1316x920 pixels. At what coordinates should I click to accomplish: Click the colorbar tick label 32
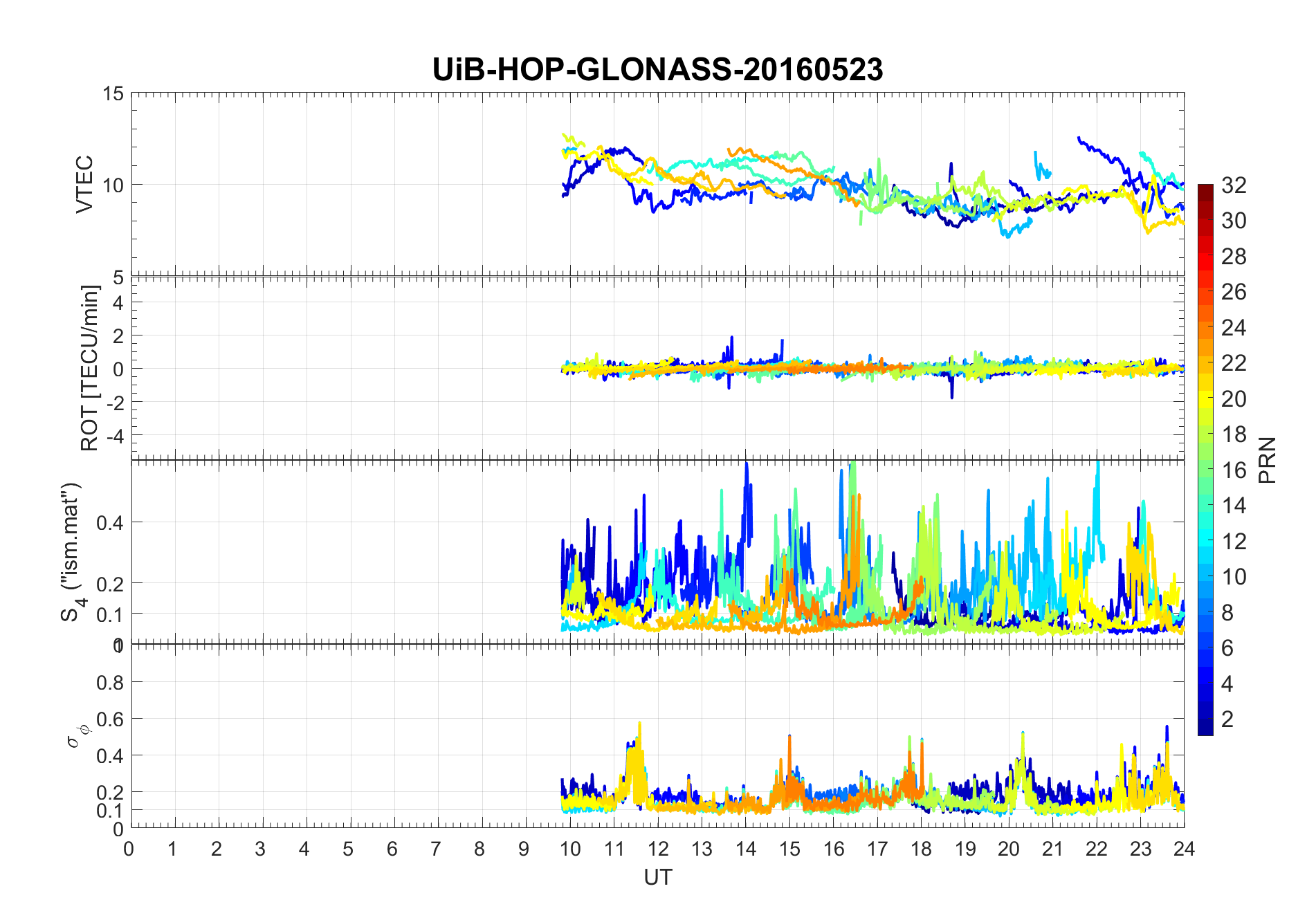[1234, 185]
